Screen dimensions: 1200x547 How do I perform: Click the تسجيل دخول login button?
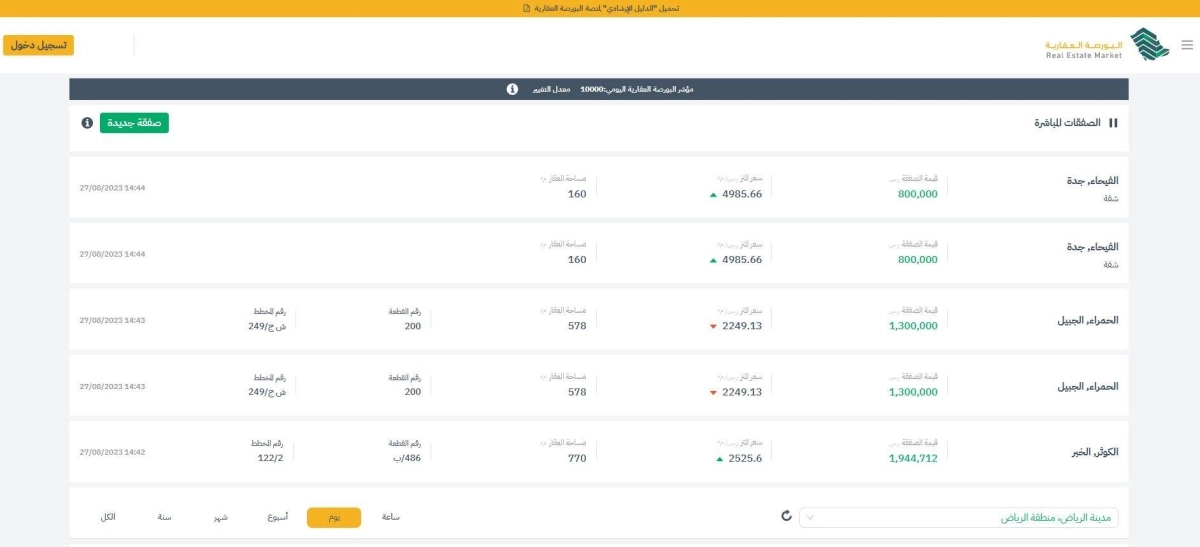point(39,46)
